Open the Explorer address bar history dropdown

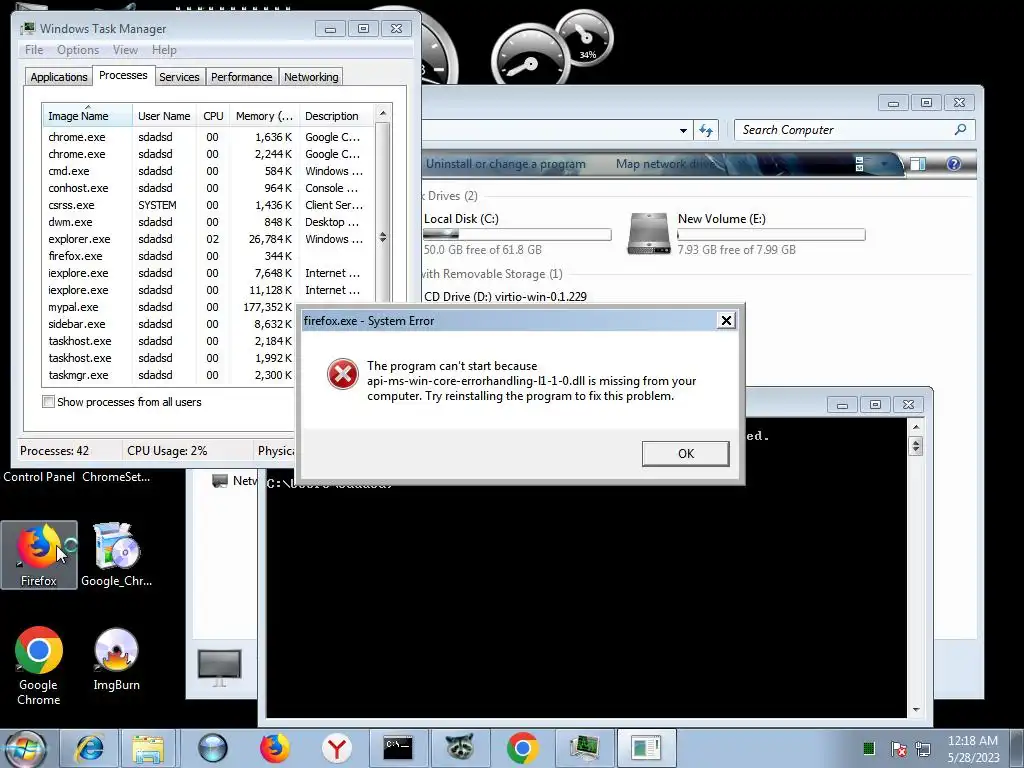click(x=683, y=130)
